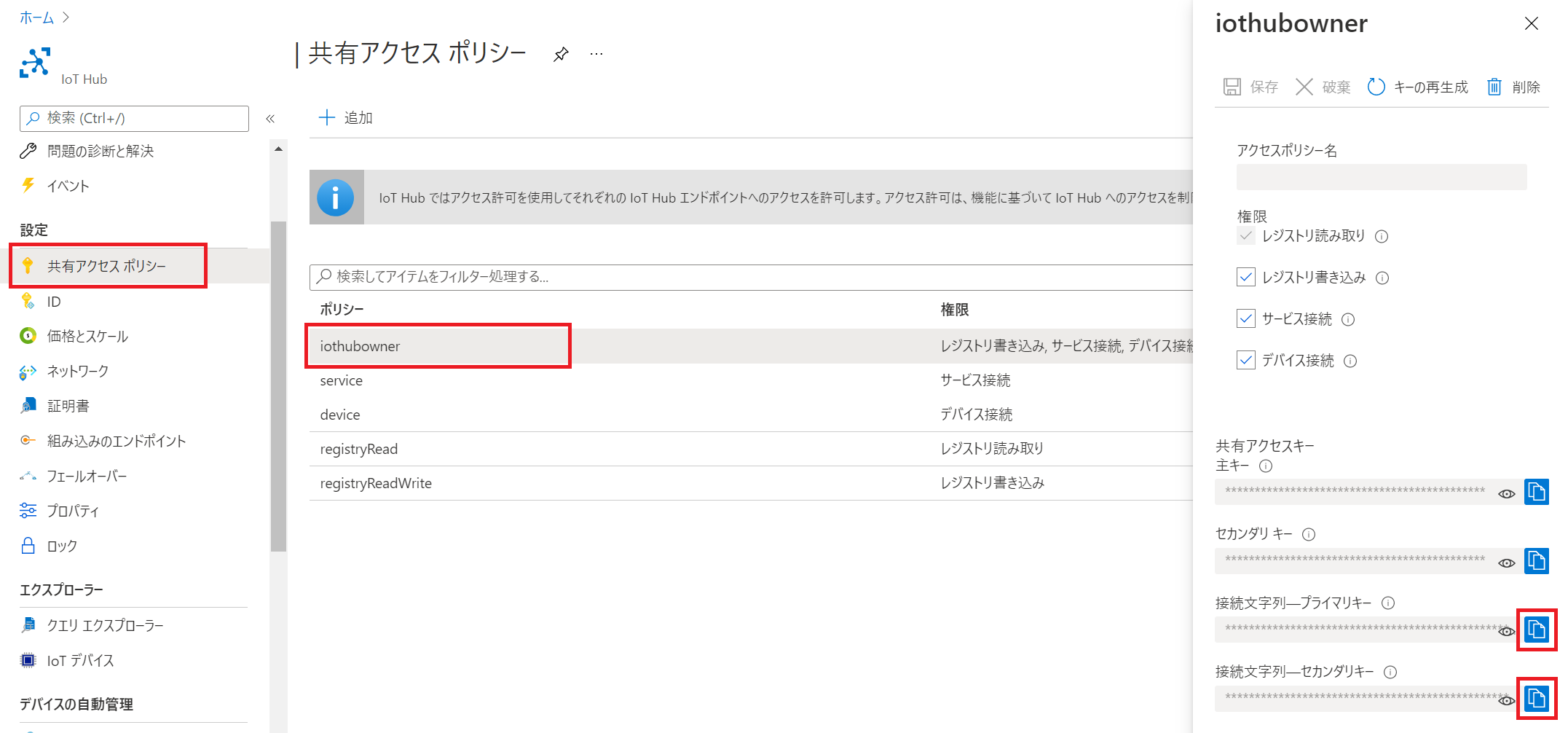Click the info icon beside サービス接続
1568x733 pixels.
tap(1348, 319)
